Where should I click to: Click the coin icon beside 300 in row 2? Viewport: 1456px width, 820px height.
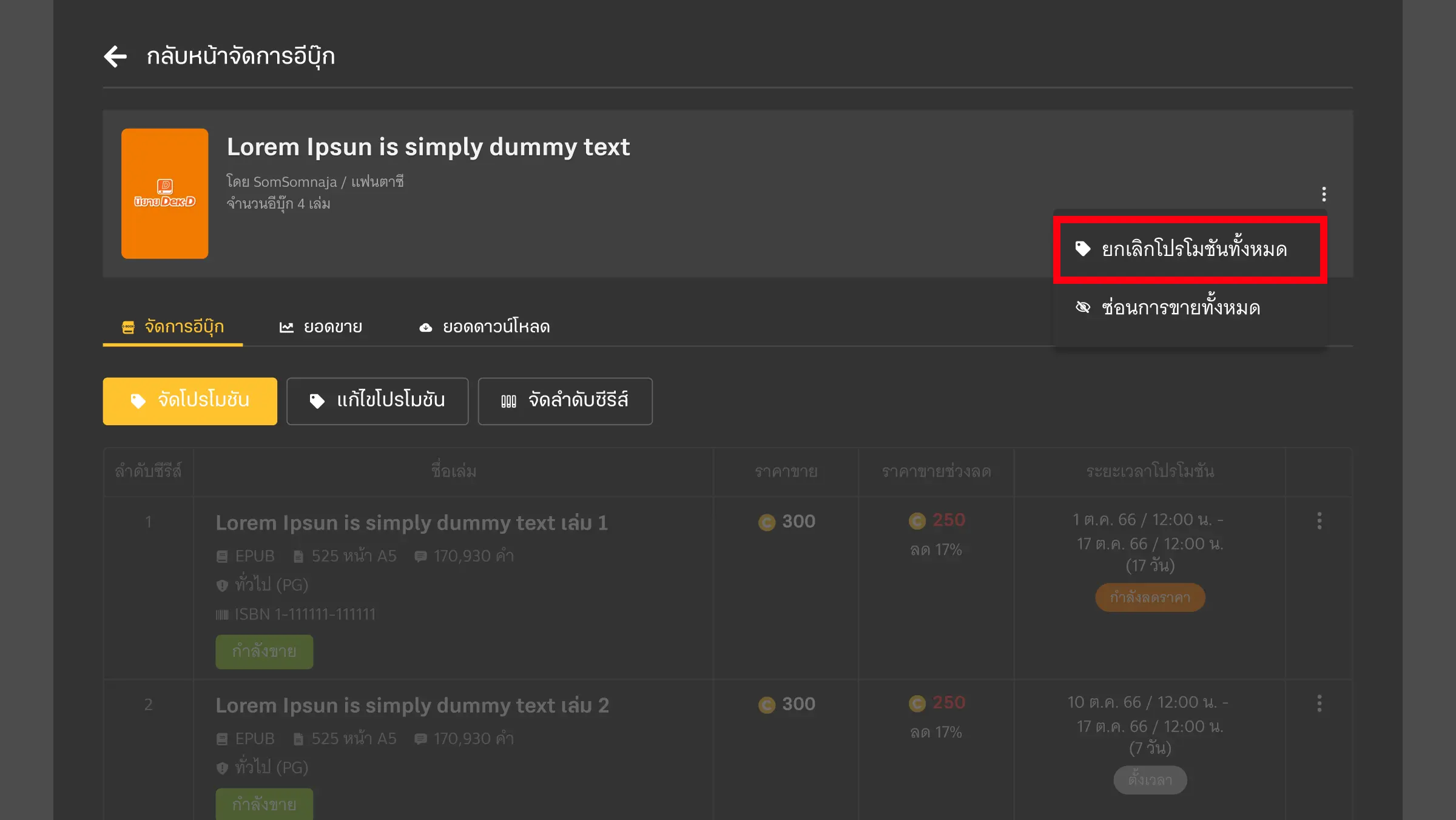[767, 705]
